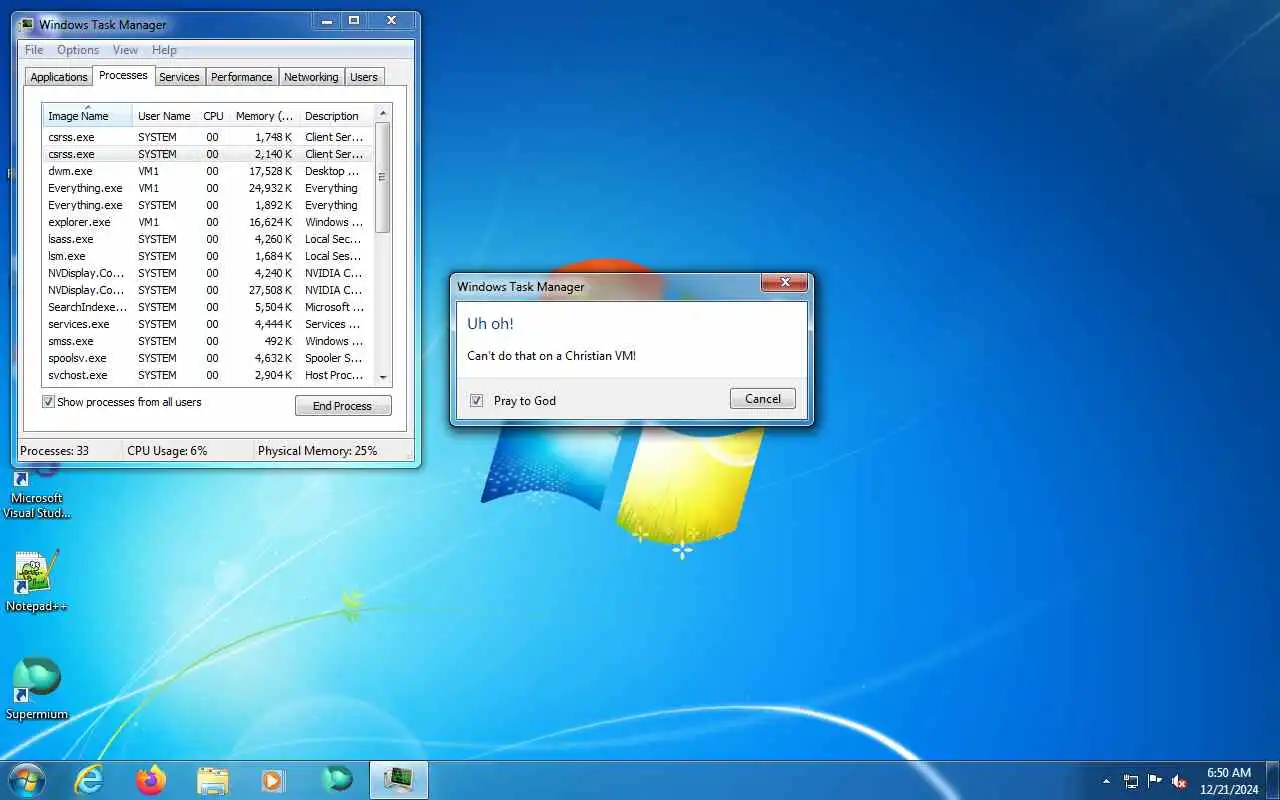Select the explorer.exe process
The height and width of the screenshot is (800, 1280).
pos(208,222)
